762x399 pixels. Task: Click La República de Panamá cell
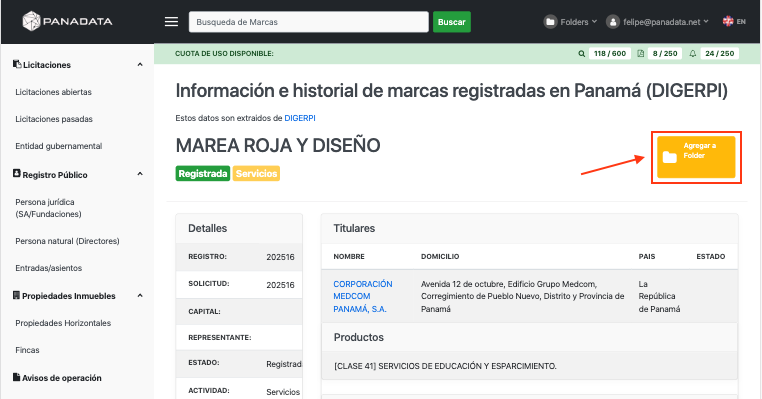tap(659, 296)
